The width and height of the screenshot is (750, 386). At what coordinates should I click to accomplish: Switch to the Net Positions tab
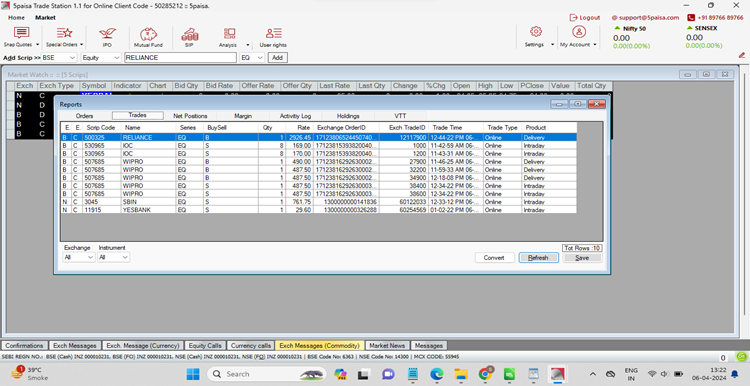(x=190, y=116)
